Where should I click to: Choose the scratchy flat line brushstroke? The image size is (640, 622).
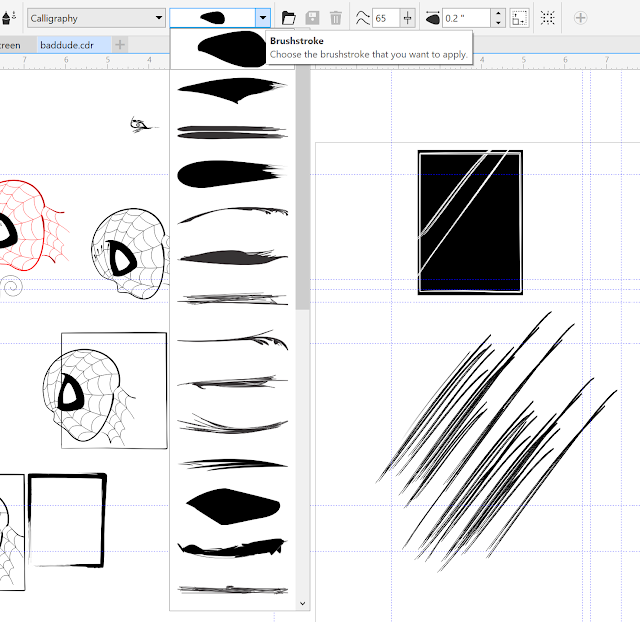233,299
